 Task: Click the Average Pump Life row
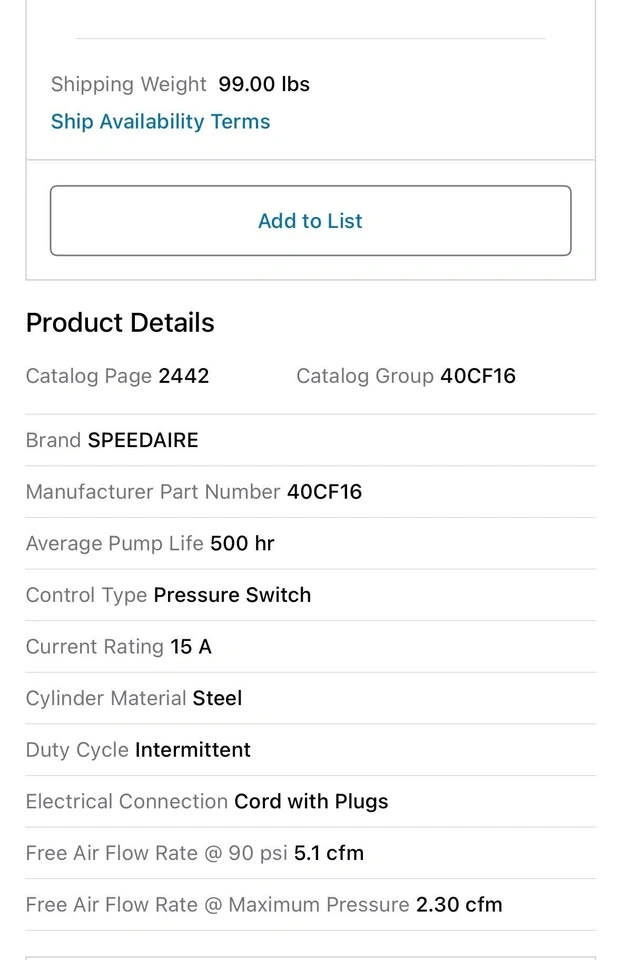pos(310,543)
